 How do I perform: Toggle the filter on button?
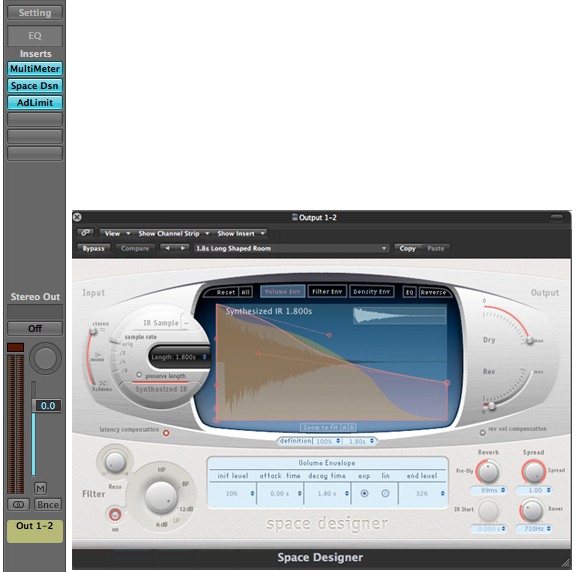pyautogui.click(x=115, y=515)
